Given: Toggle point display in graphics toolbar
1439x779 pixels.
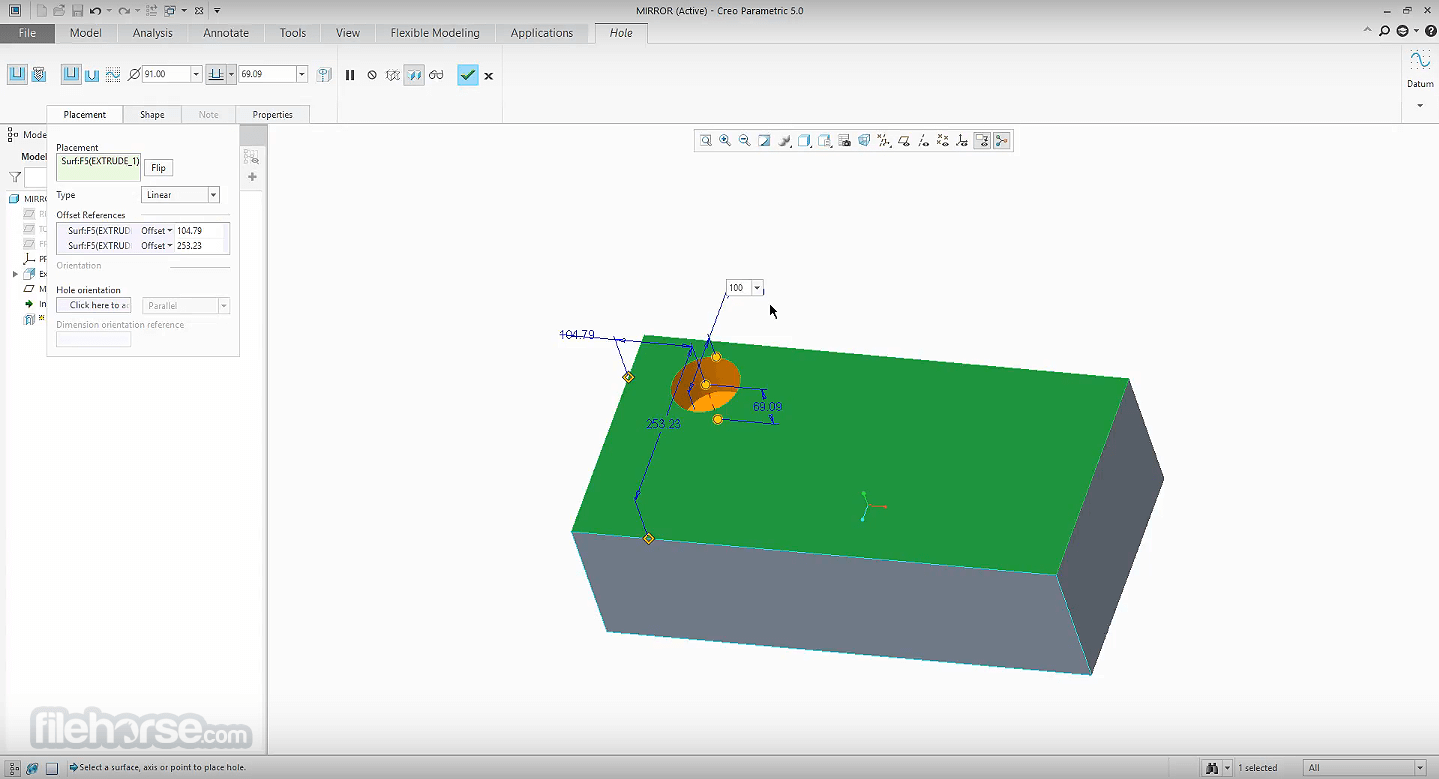Looking at the screenshot, I should click(943, 141).
